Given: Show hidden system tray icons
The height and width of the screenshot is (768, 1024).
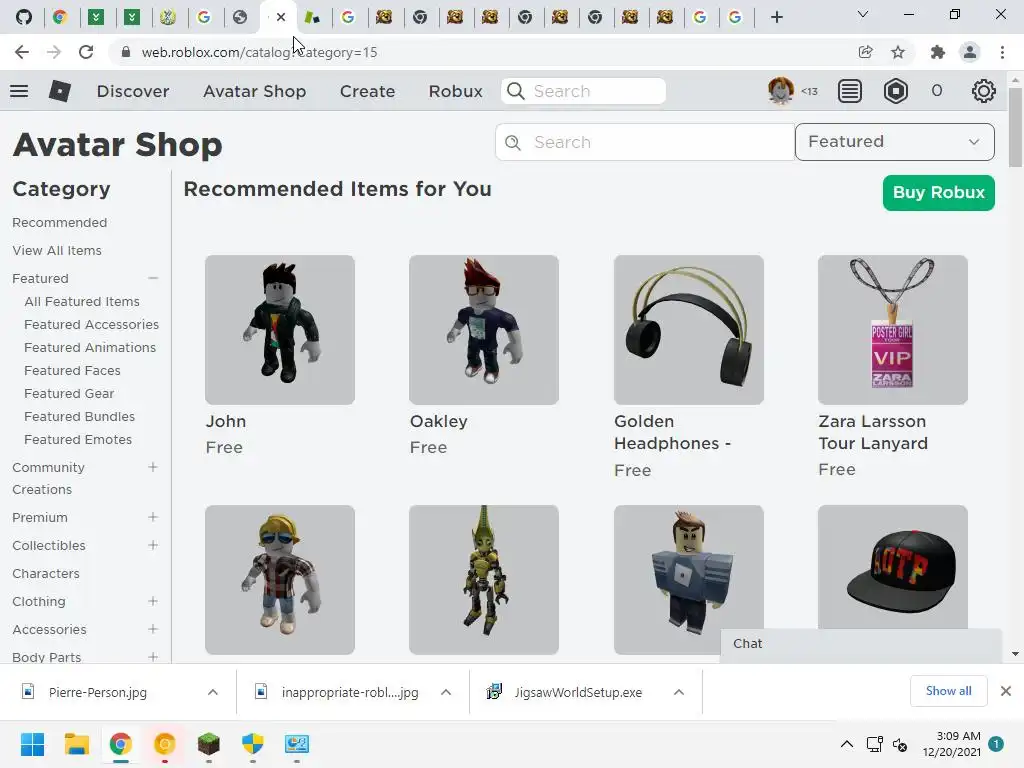Looking at the screenshot, I should coord(846,744).
